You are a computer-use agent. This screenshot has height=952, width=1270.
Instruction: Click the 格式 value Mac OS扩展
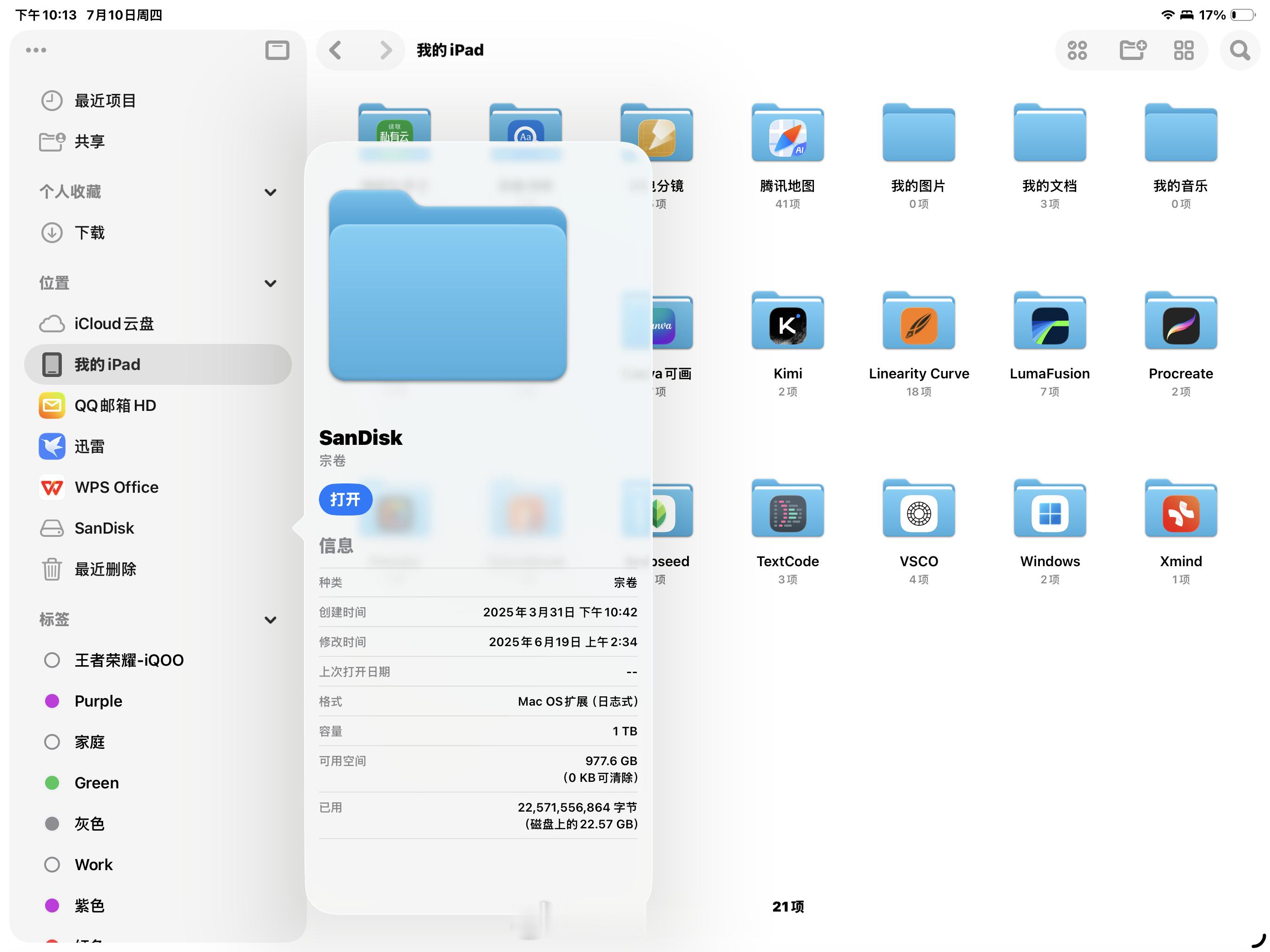577,701
